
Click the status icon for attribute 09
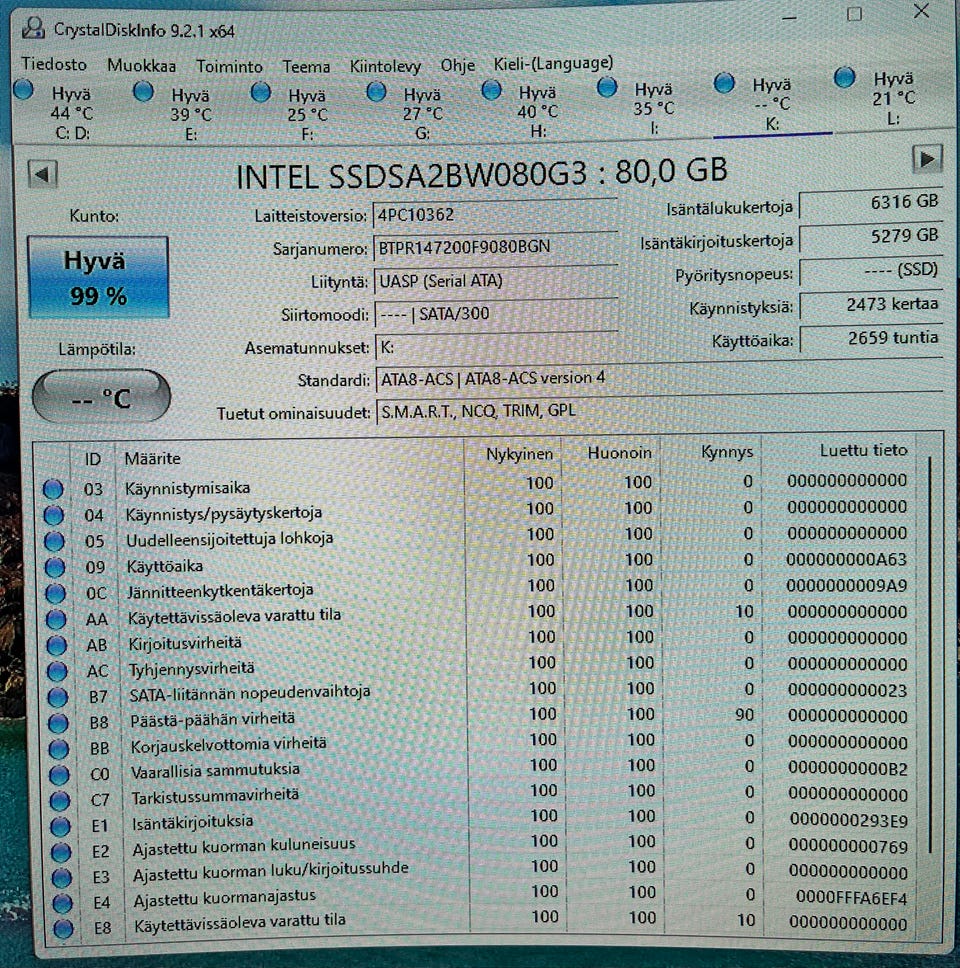(55, 567)
